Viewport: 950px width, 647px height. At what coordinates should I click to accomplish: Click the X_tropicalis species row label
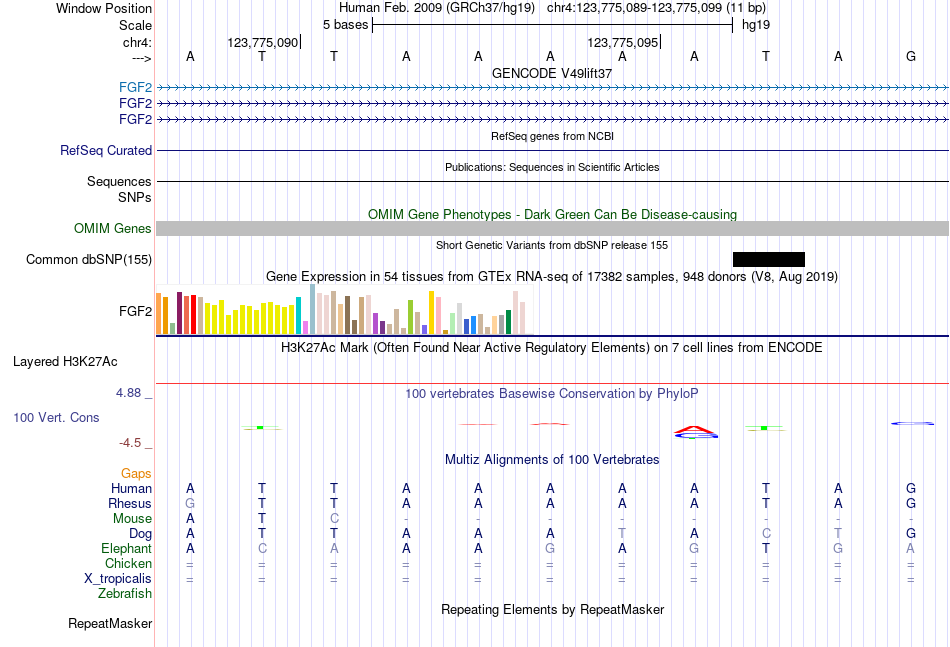pos(118,579)
